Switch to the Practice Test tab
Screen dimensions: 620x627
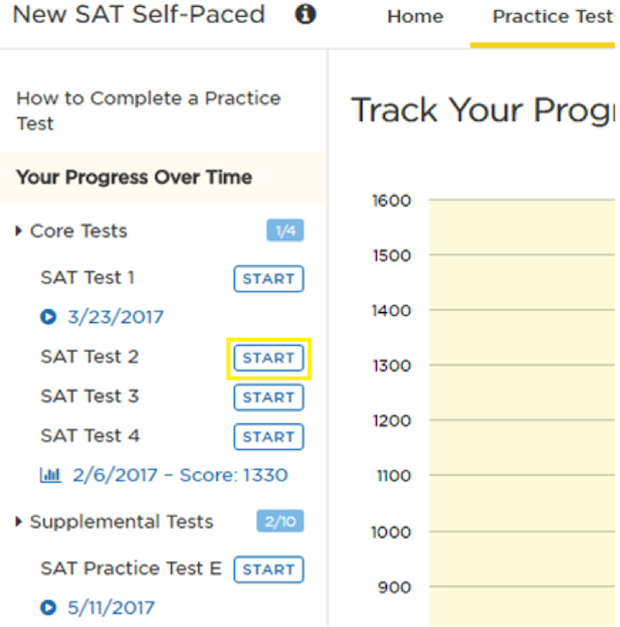point(552,17)
